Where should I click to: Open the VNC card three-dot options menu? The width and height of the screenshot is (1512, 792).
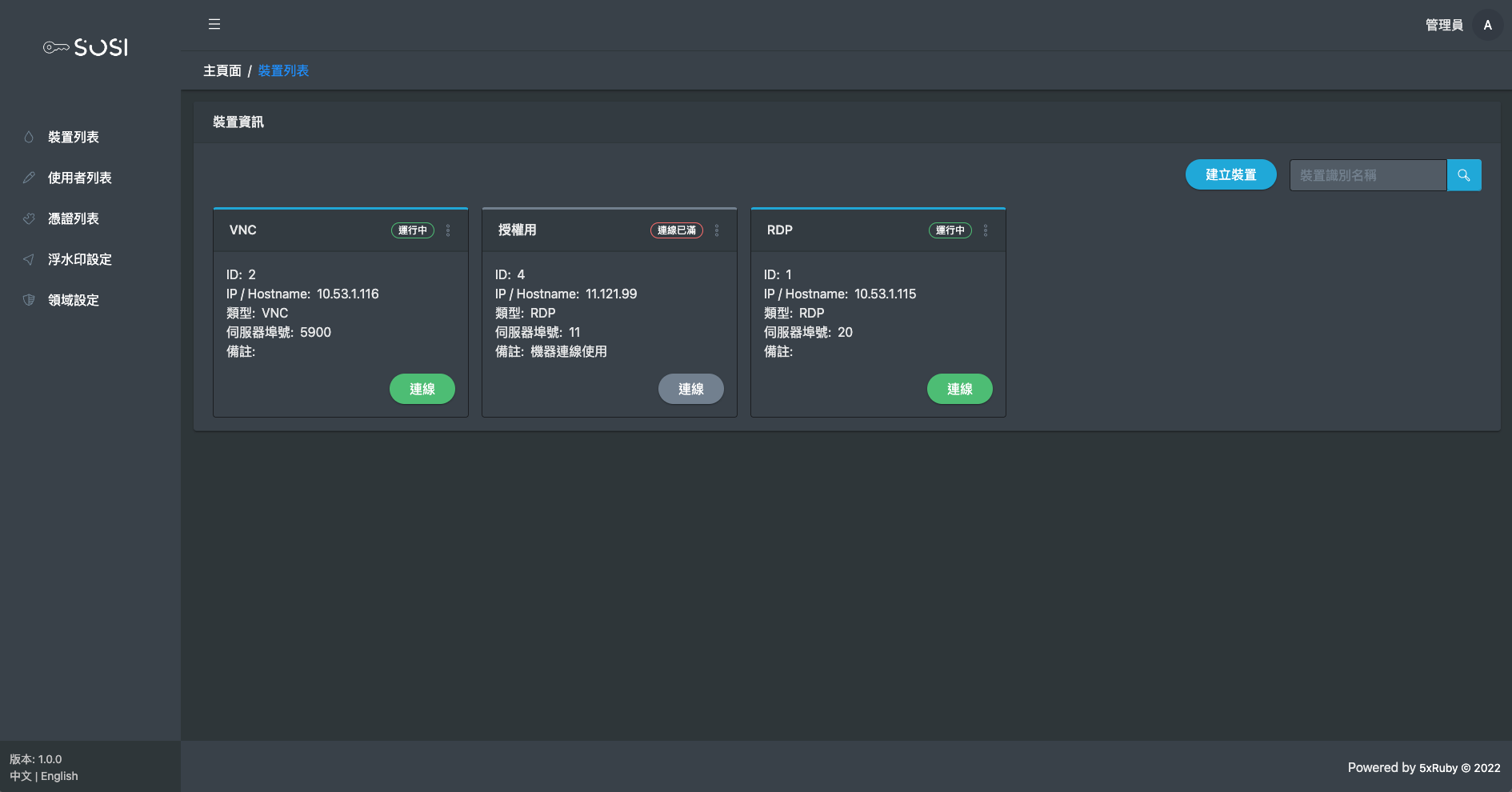click(x=448, y=230)
